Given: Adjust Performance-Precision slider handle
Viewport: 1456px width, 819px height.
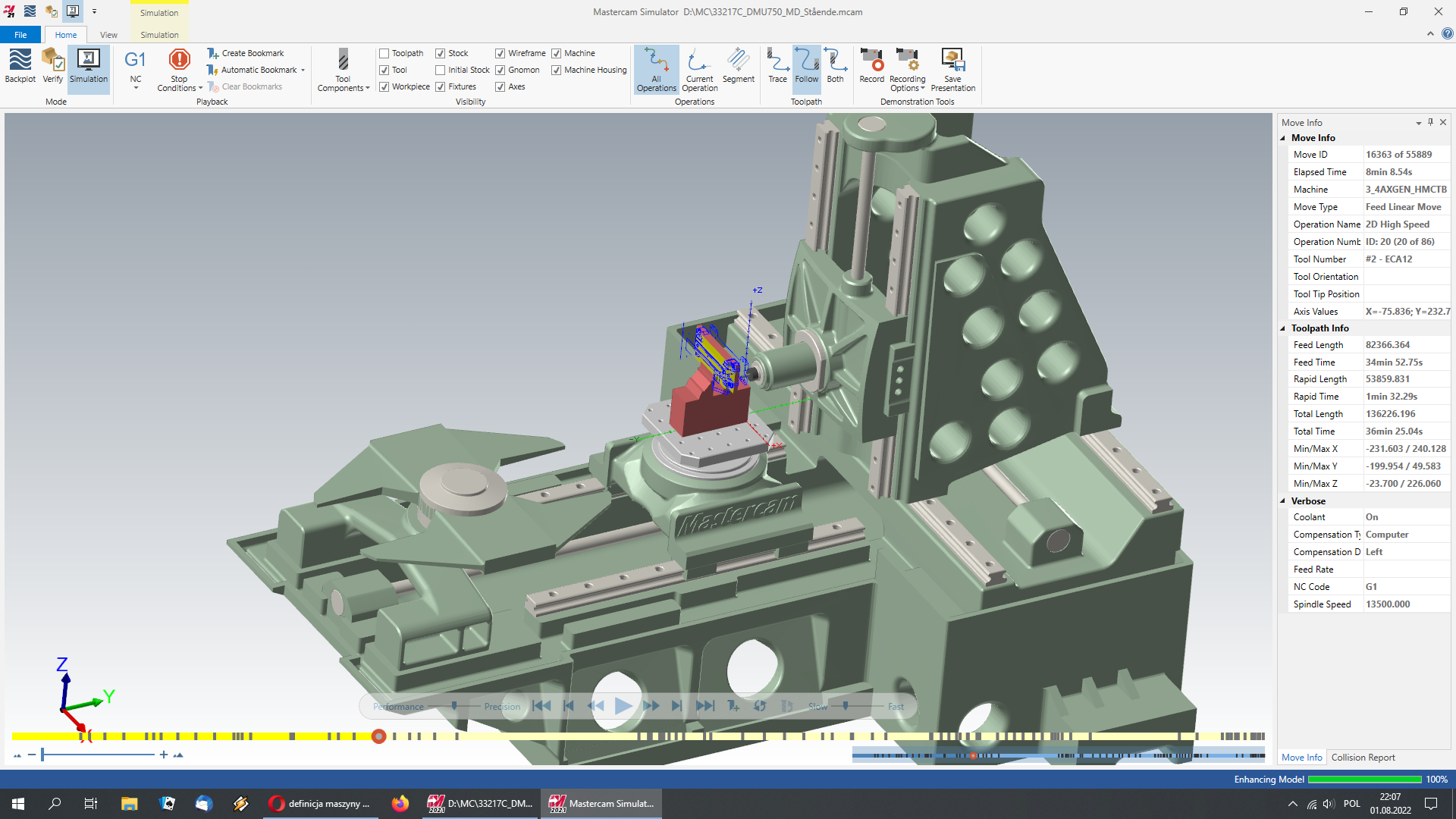Looking at the screenshot, I should 454,706.
